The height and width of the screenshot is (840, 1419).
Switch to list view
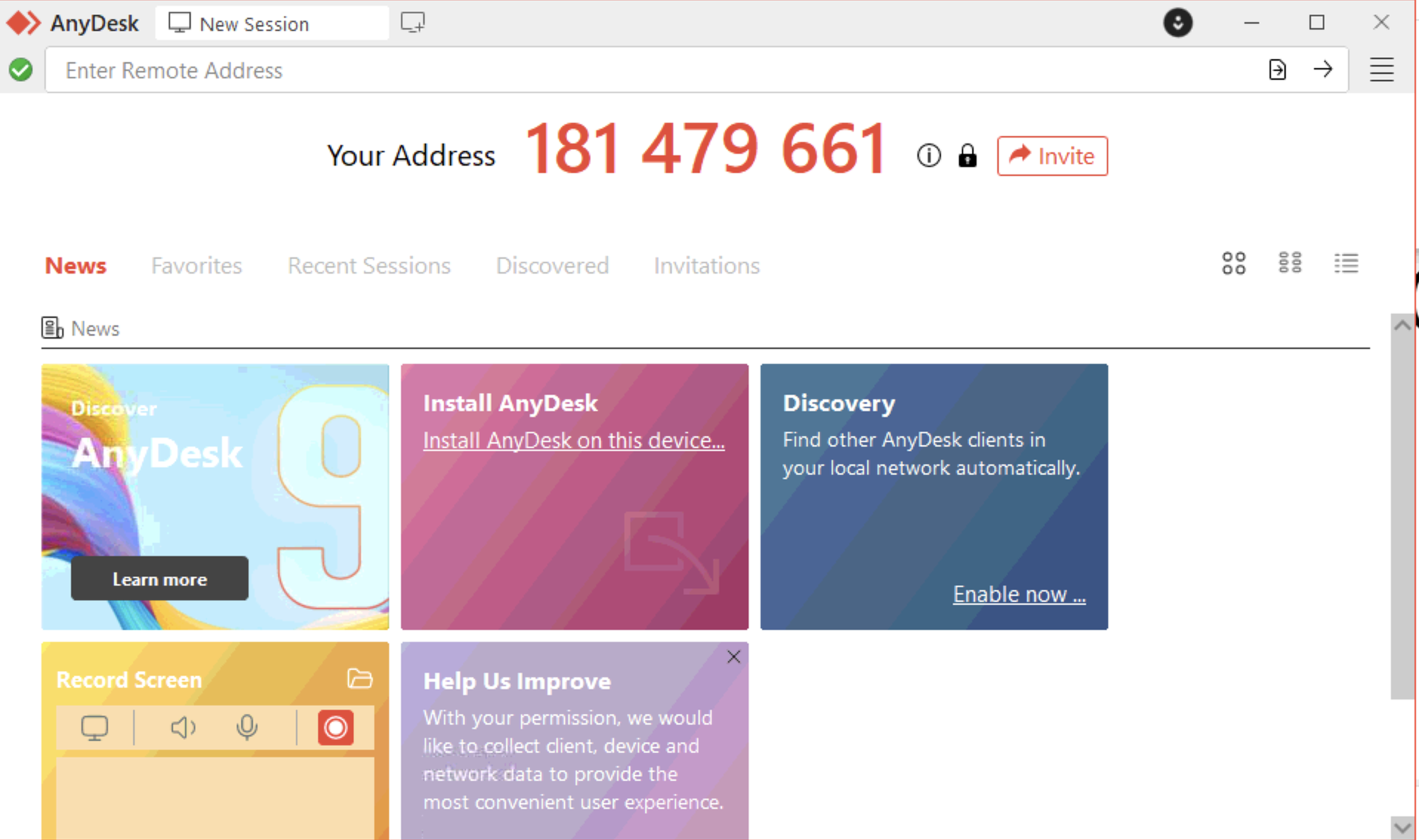1346,263
